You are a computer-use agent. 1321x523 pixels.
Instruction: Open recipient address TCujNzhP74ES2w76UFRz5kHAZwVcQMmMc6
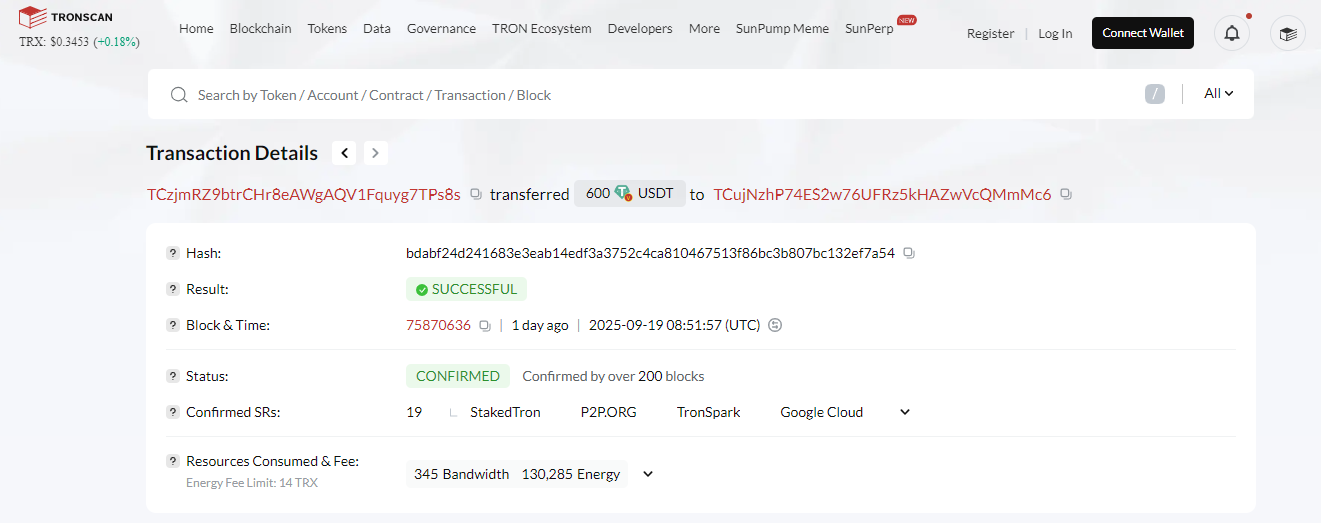click(882, 194)
